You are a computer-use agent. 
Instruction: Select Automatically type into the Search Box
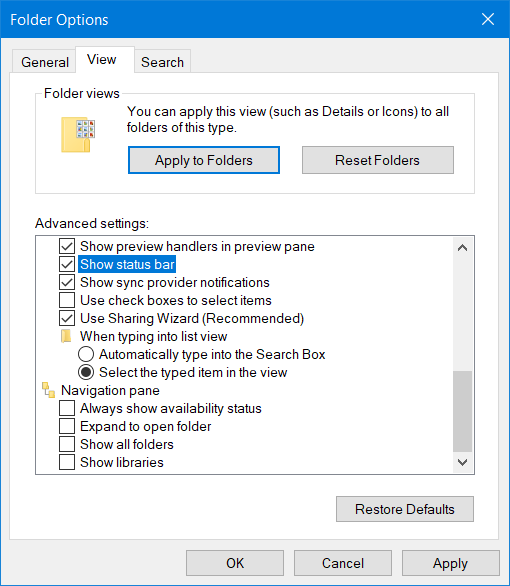(x=86, y=354)
